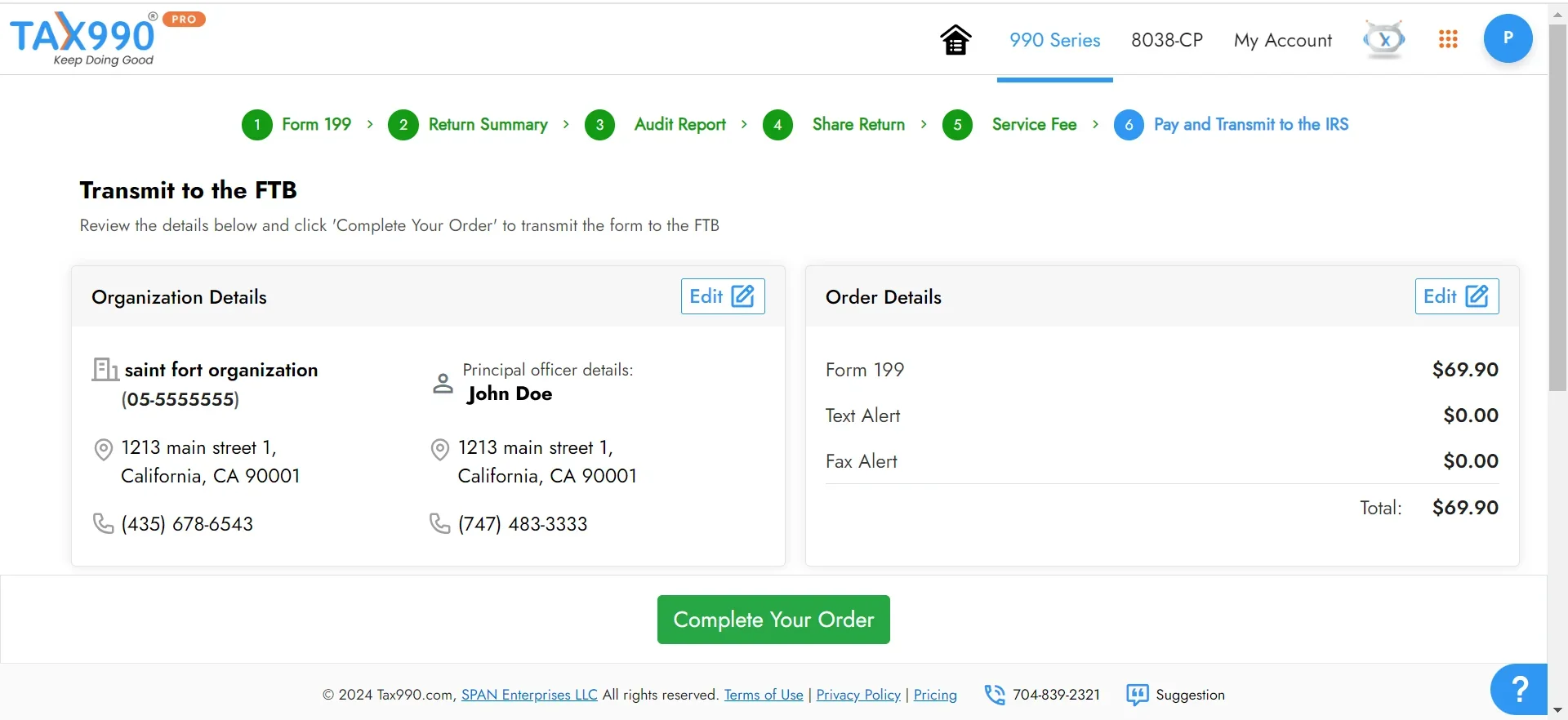Click the Form 199 price $69.90
This screenshot has height=720, width=1568.
coord(1465,370)
